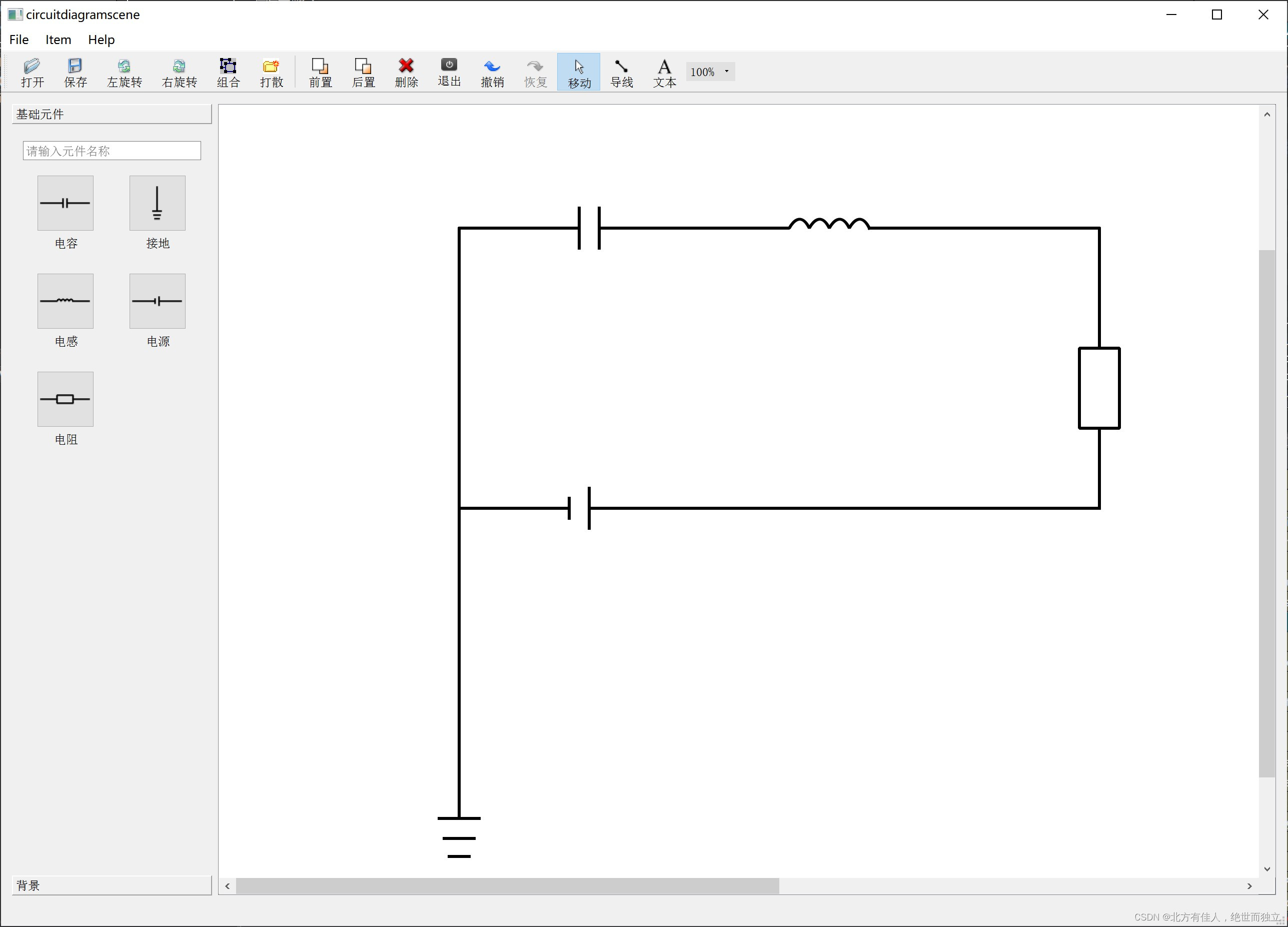1288x927 pixels.
Task: Pick the 接地 ground component
Action: coord(157,203)
